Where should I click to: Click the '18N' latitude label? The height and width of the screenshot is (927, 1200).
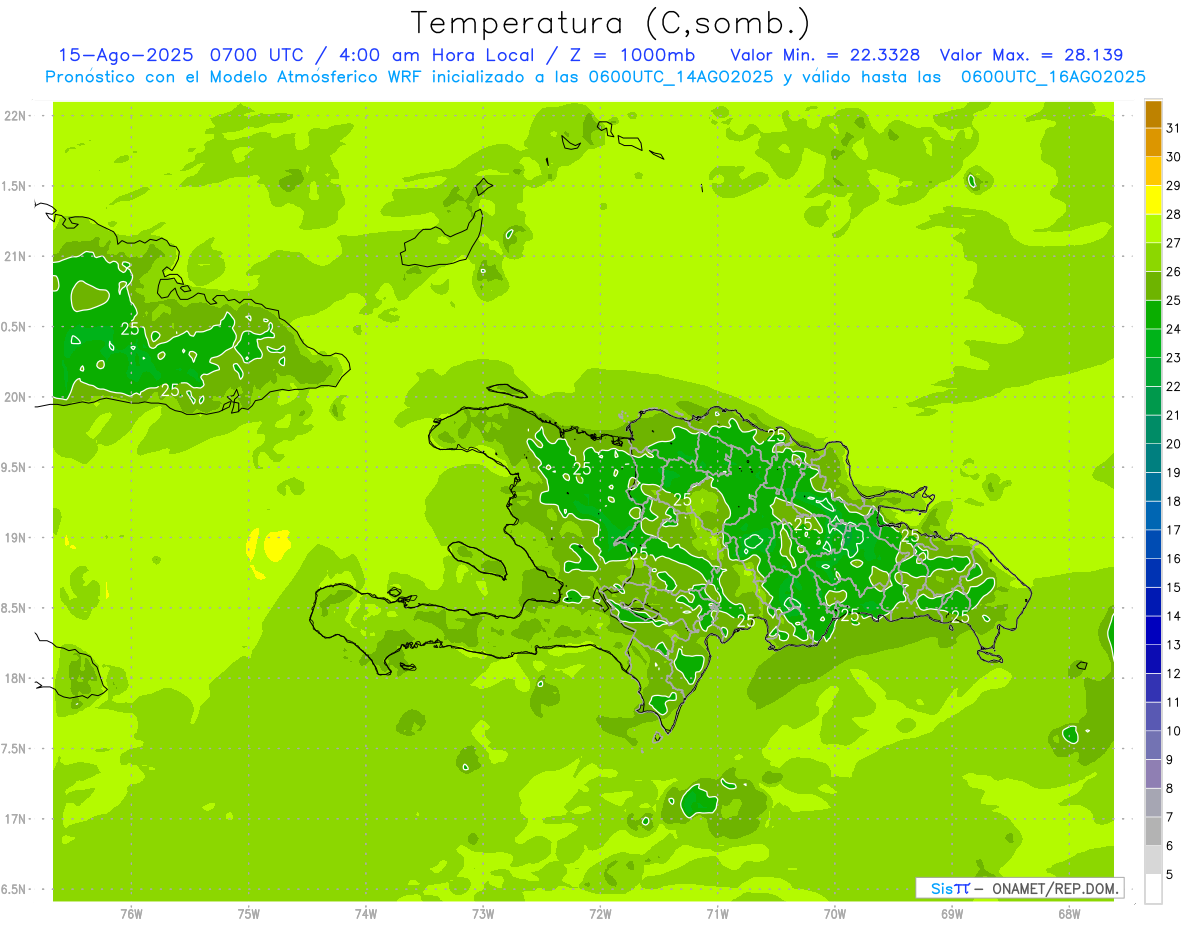tap(14, 679)
